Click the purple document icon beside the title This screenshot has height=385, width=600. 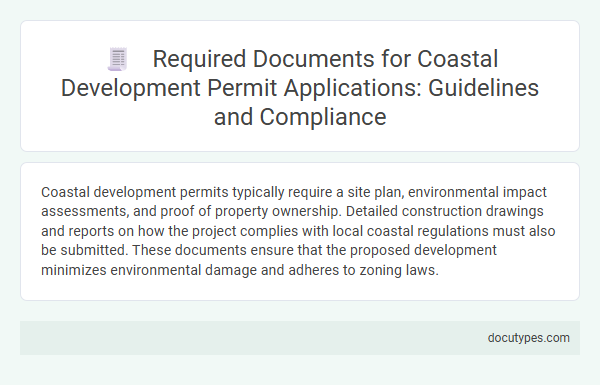coord(117,59)
